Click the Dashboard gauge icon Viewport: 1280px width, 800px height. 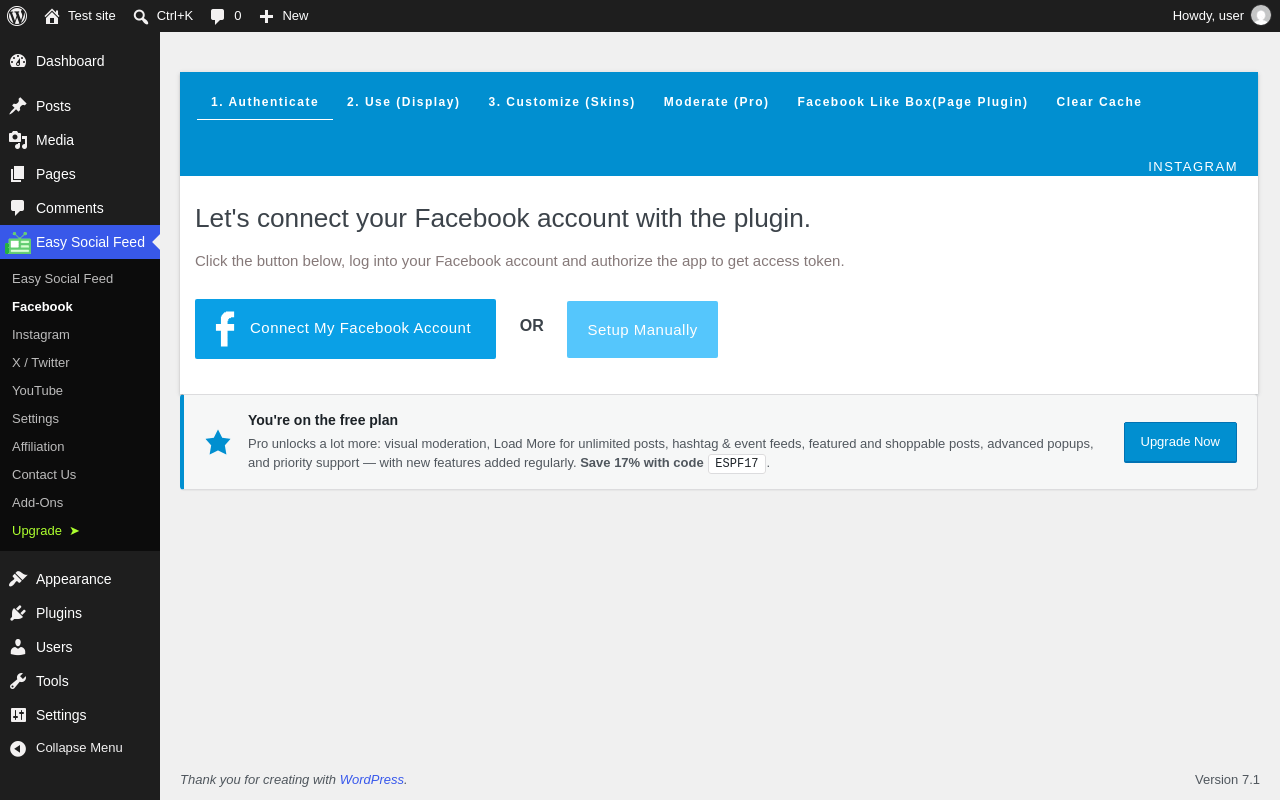[18, 61]
